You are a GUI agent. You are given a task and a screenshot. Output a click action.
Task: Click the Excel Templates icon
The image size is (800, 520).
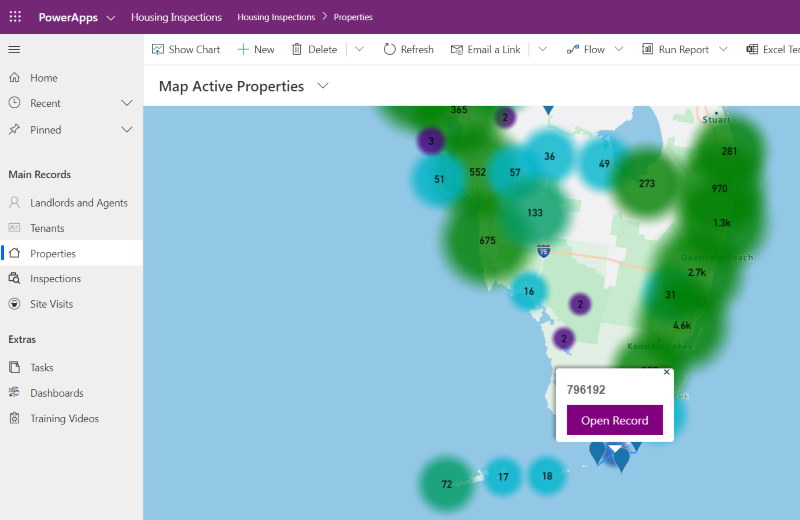point(752,49)
